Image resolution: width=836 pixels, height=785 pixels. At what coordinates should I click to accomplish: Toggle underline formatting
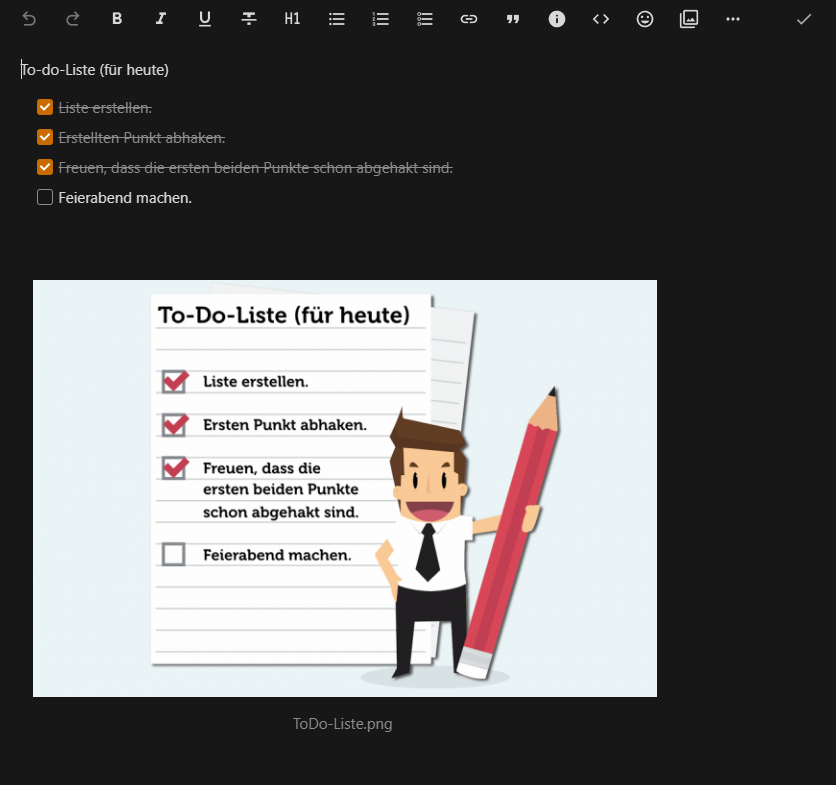pos(205,19)
